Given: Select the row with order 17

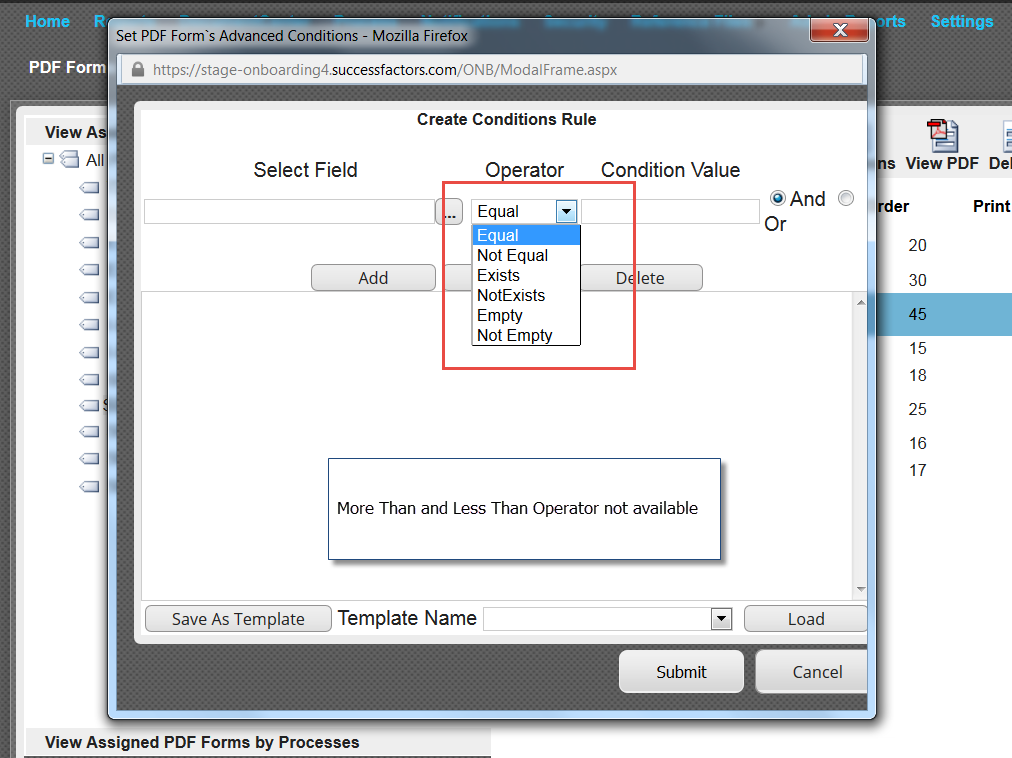Looking at the screenshot, I should point(917,470).
